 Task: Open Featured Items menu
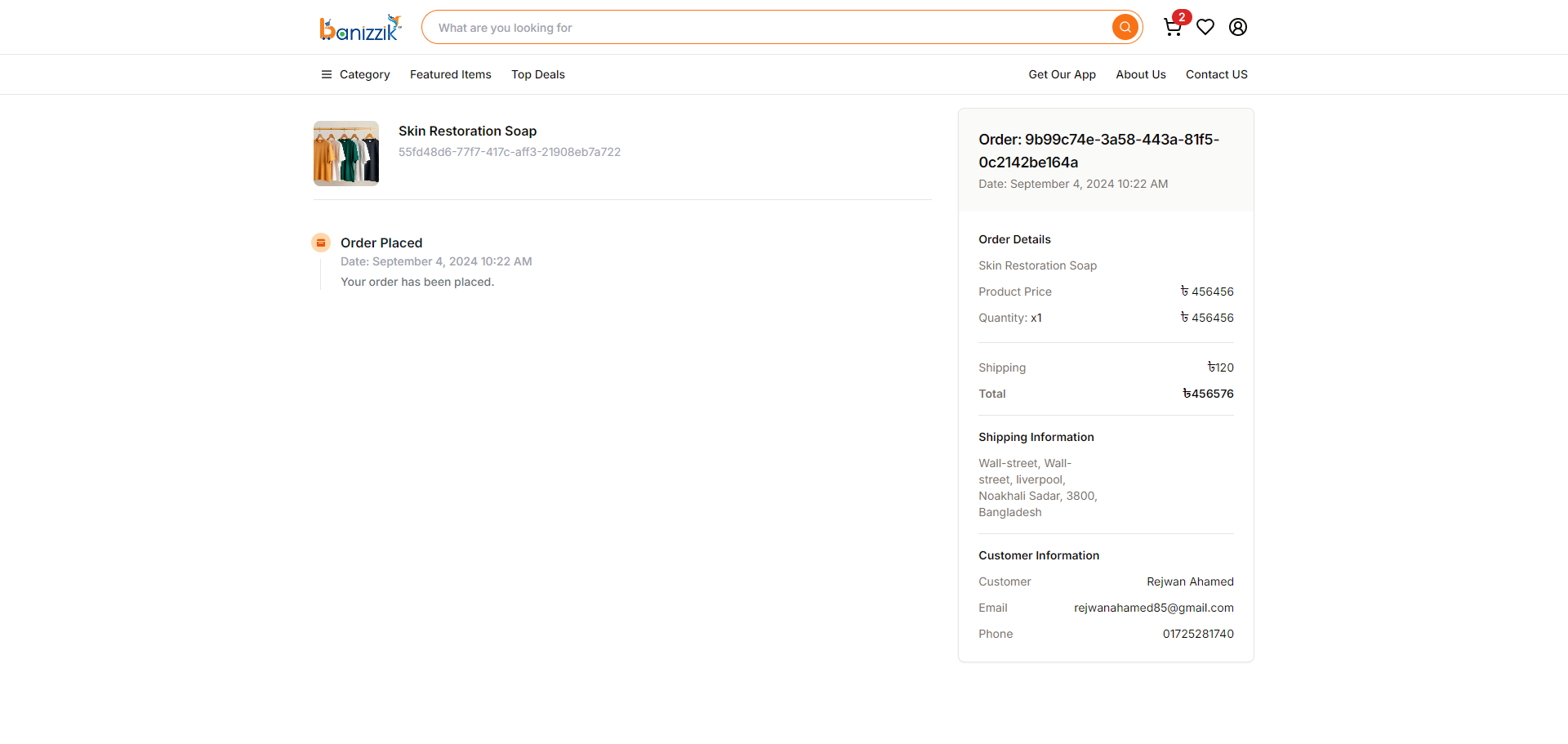(451, 74)
